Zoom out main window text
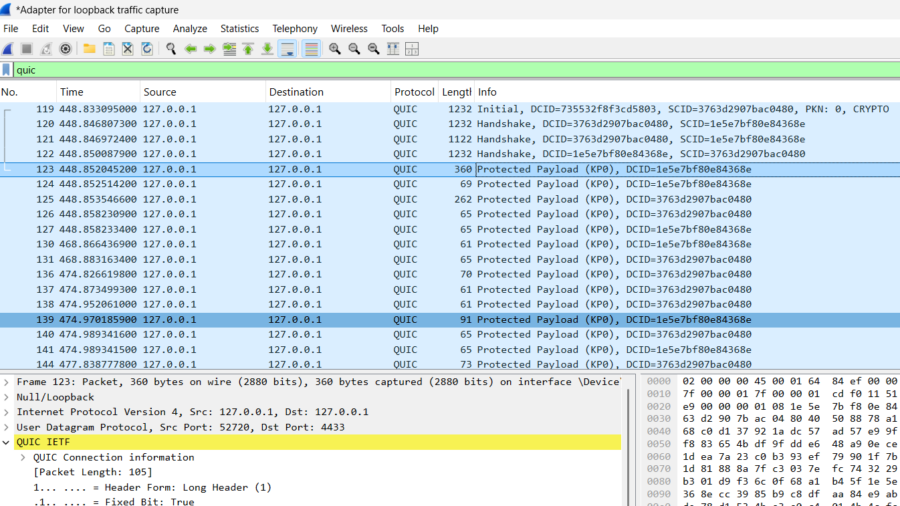This screenshot has width=900, height=506. (354, 49)
